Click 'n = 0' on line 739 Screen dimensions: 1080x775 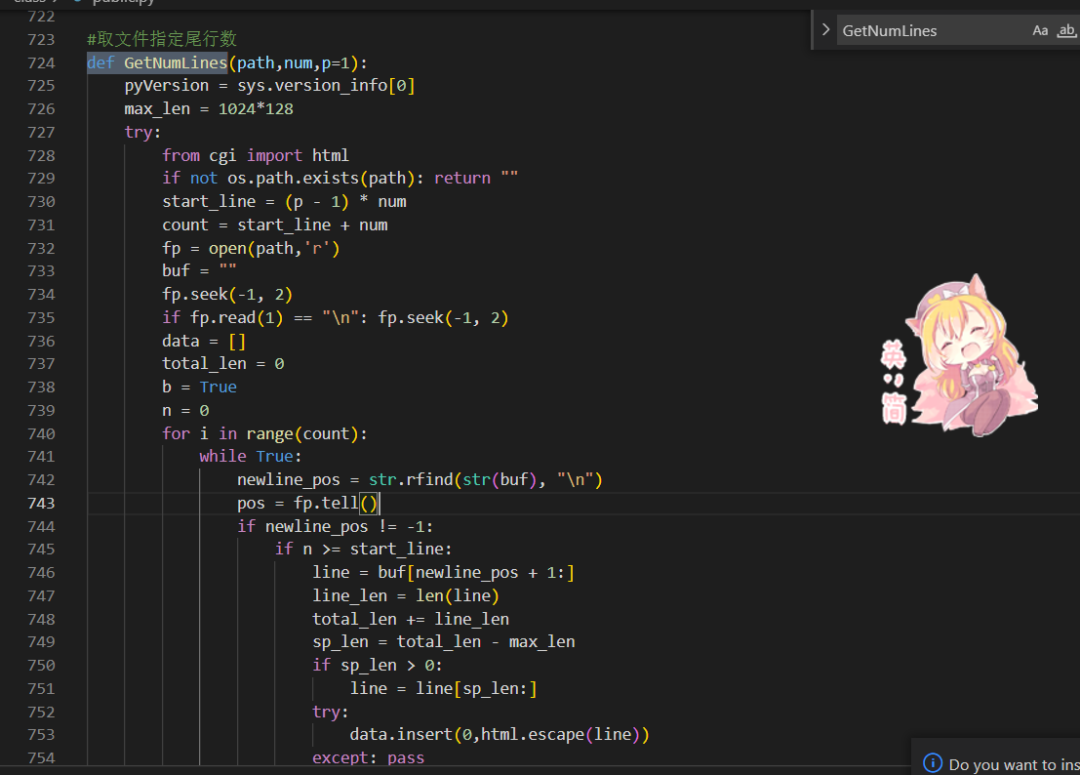185,411
